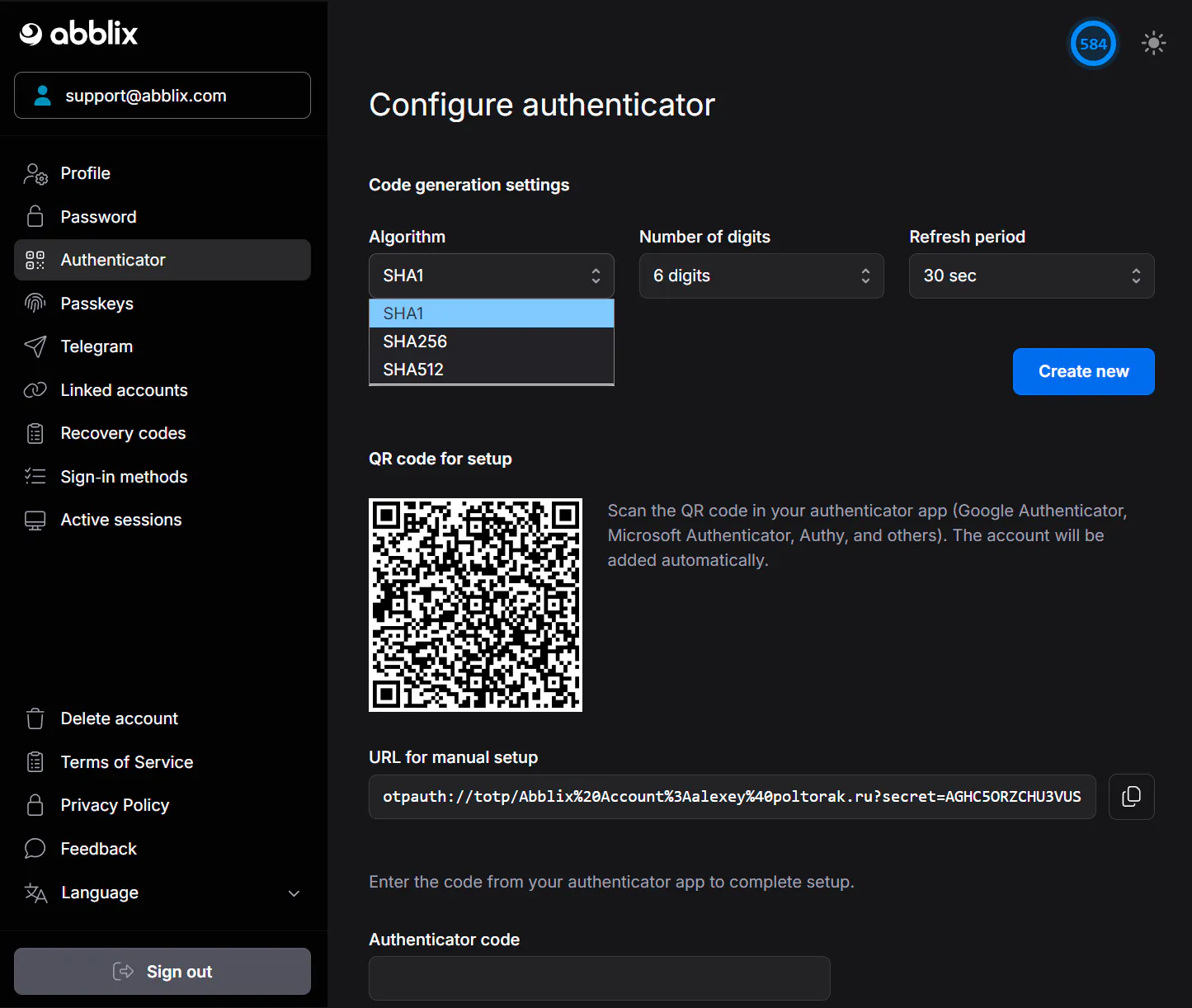Open the Number of digits dropdown
1192x1008 pixels.
(761, 276)
